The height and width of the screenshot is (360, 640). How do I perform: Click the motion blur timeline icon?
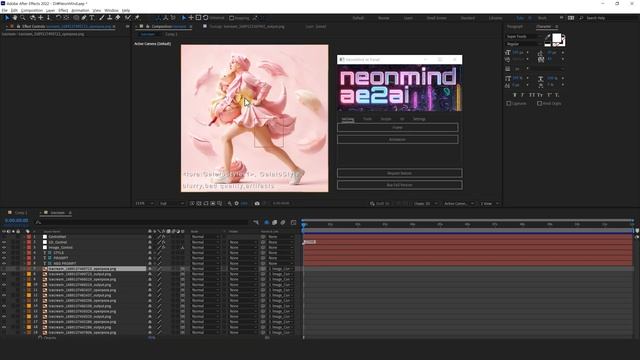pos(282,222)
